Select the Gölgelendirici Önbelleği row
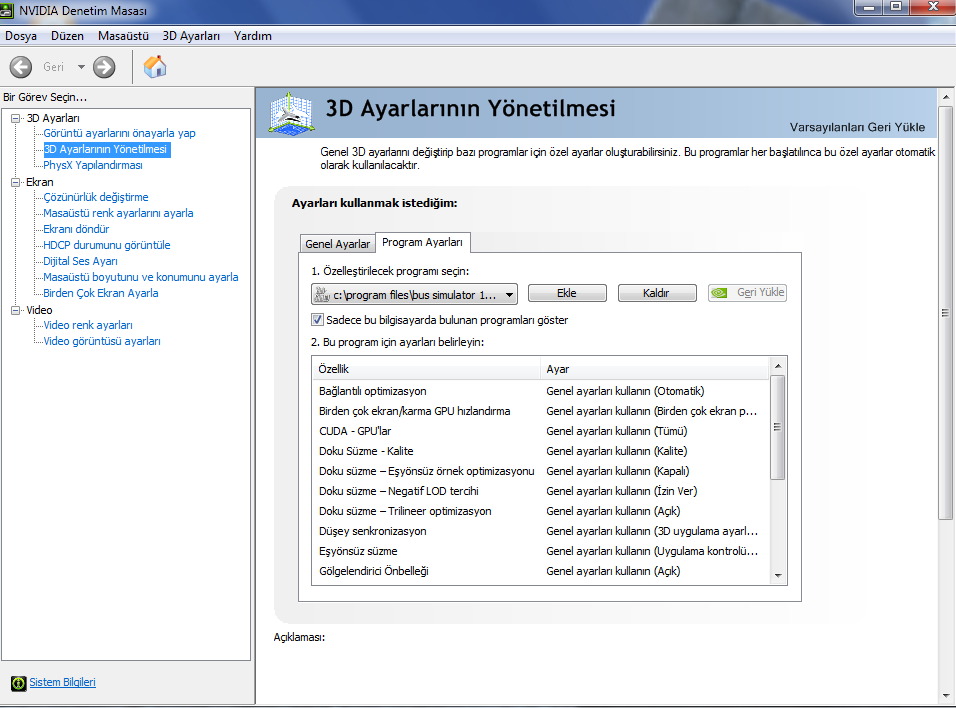 (541, 571)
